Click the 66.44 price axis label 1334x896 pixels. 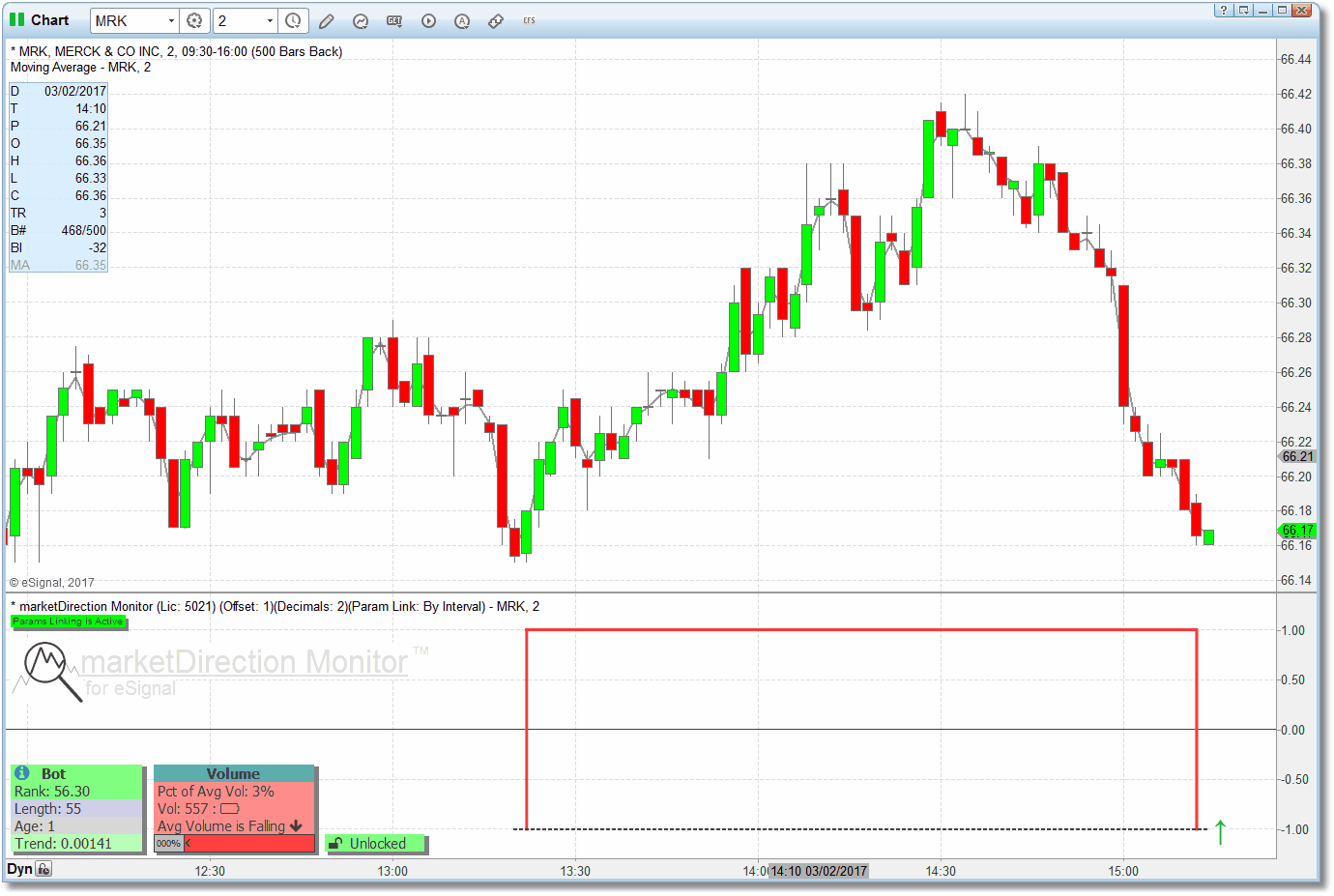1296,59
